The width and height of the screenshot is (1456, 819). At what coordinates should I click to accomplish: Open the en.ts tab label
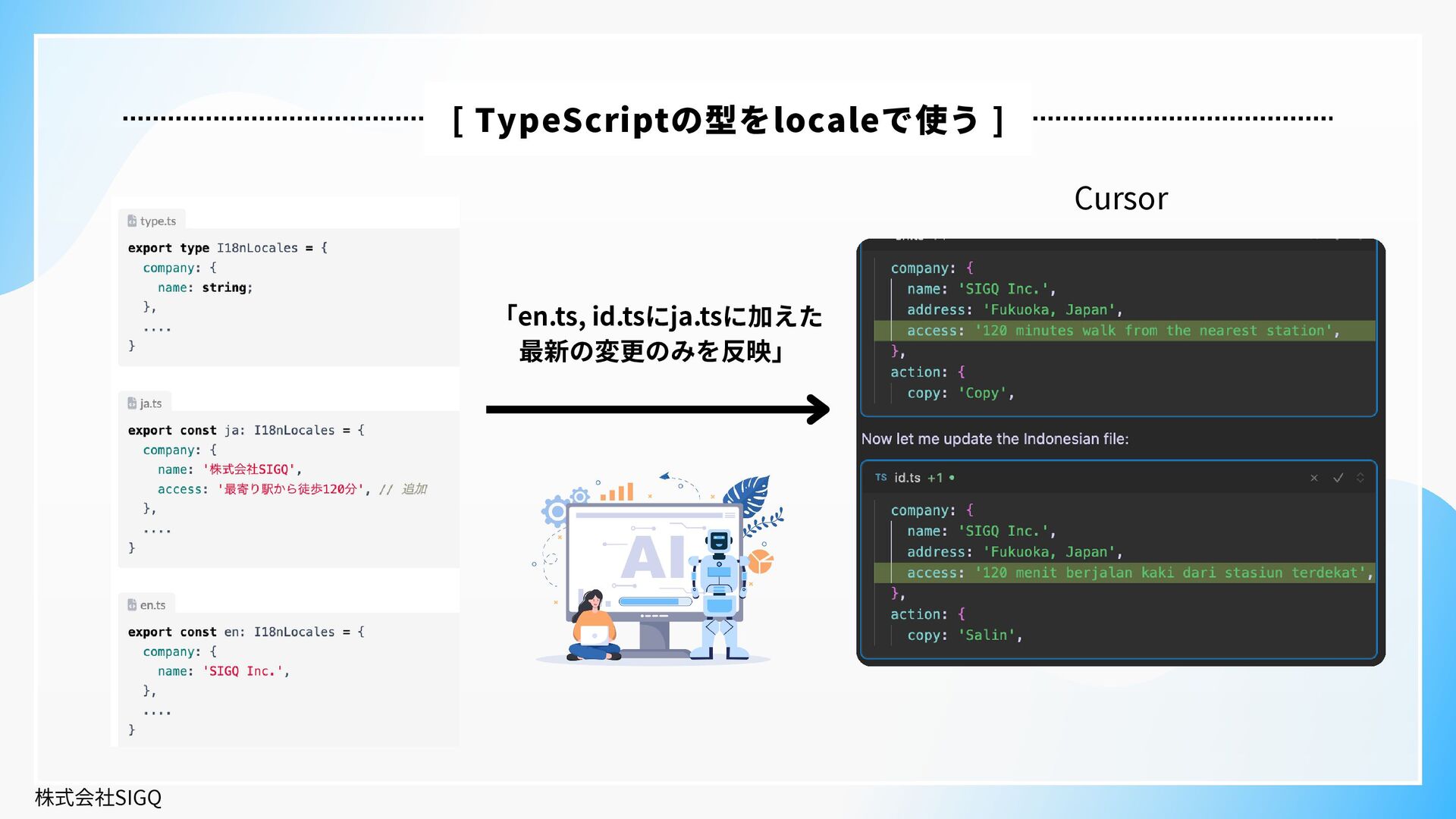pyautogui.click(x=152, y=605)
